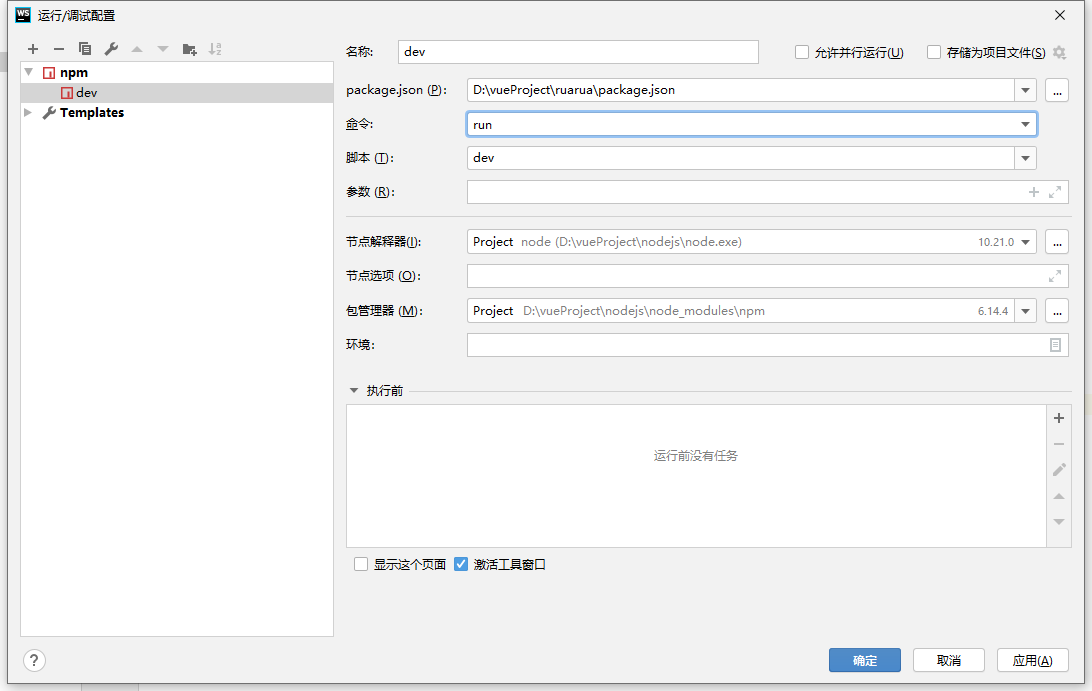The image size is (1092, 691).
Task: Enable 允许并行运行 checkbox
Action: [x=802, y=52]
